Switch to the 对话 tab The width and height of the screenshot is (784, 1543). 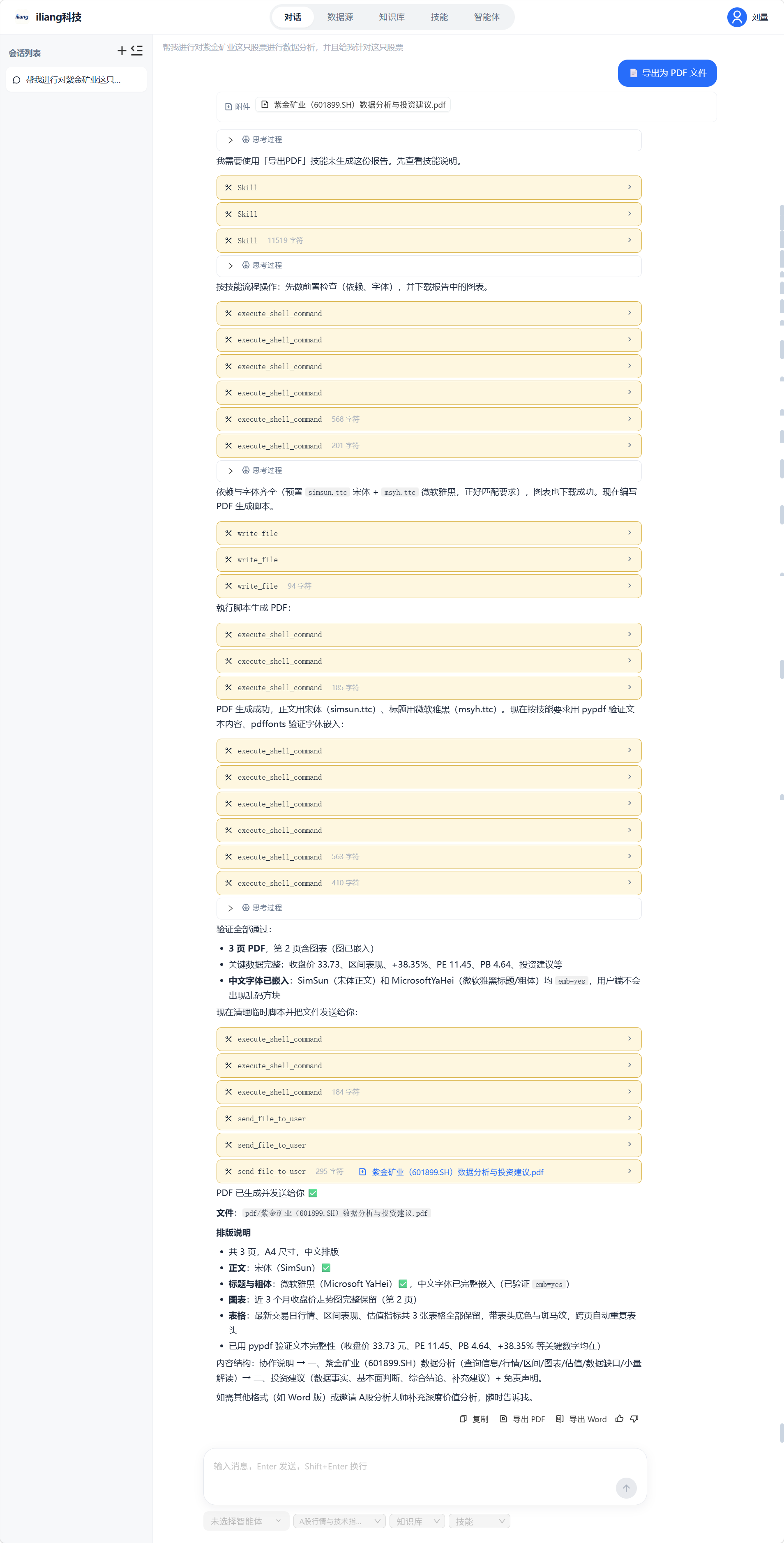click(x=293, y=17)
